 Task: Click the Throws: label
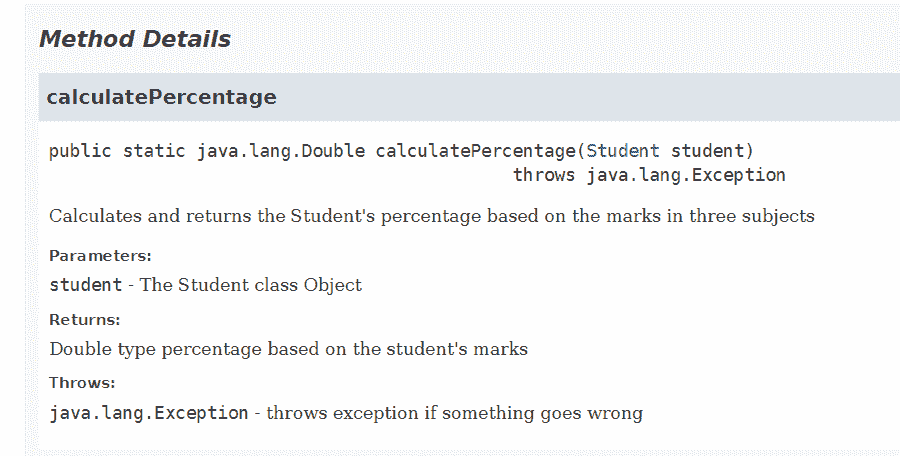[82, 383]
